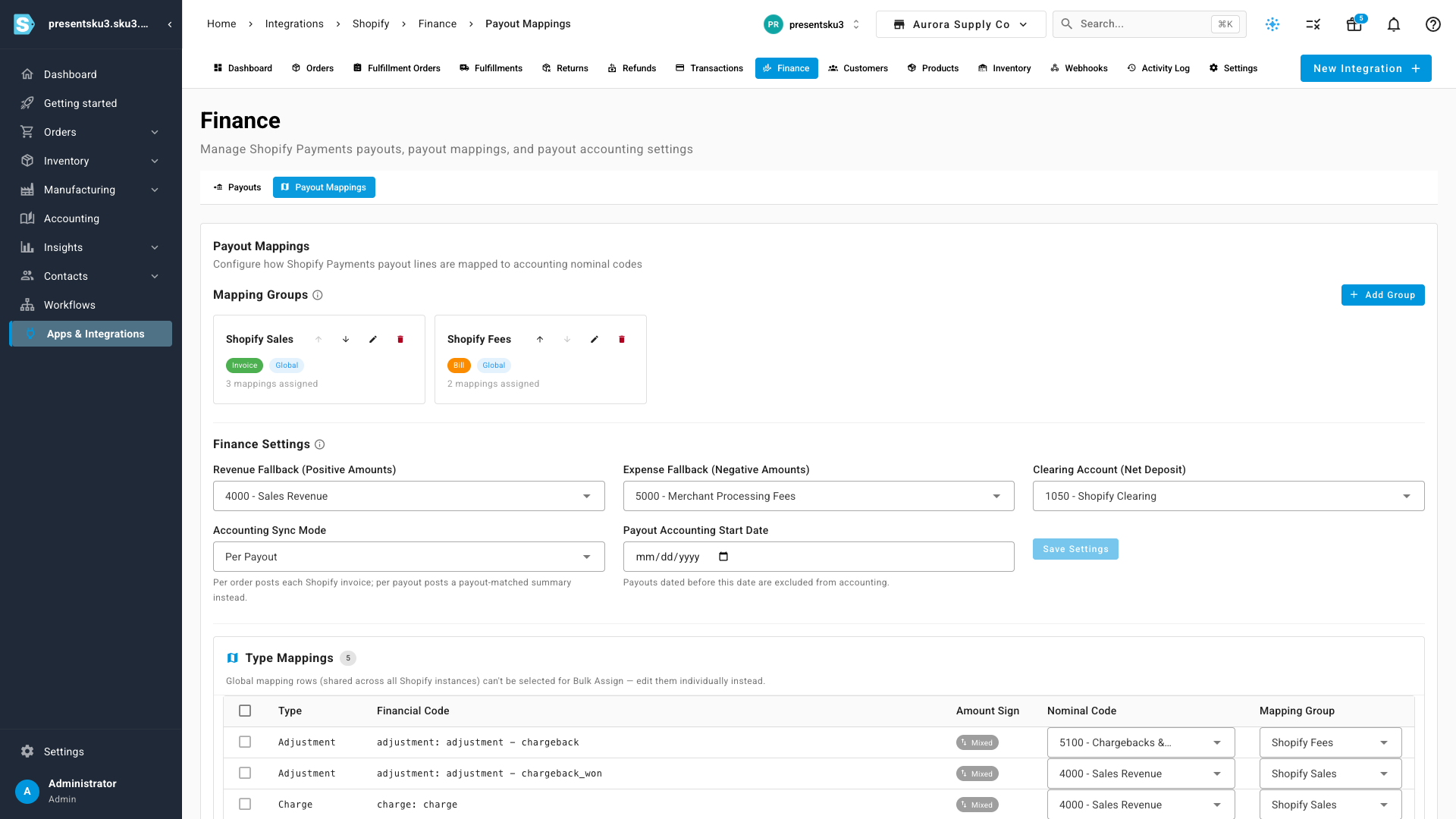Expand Manufacturing in sidebar

click(x=91, y=190)
